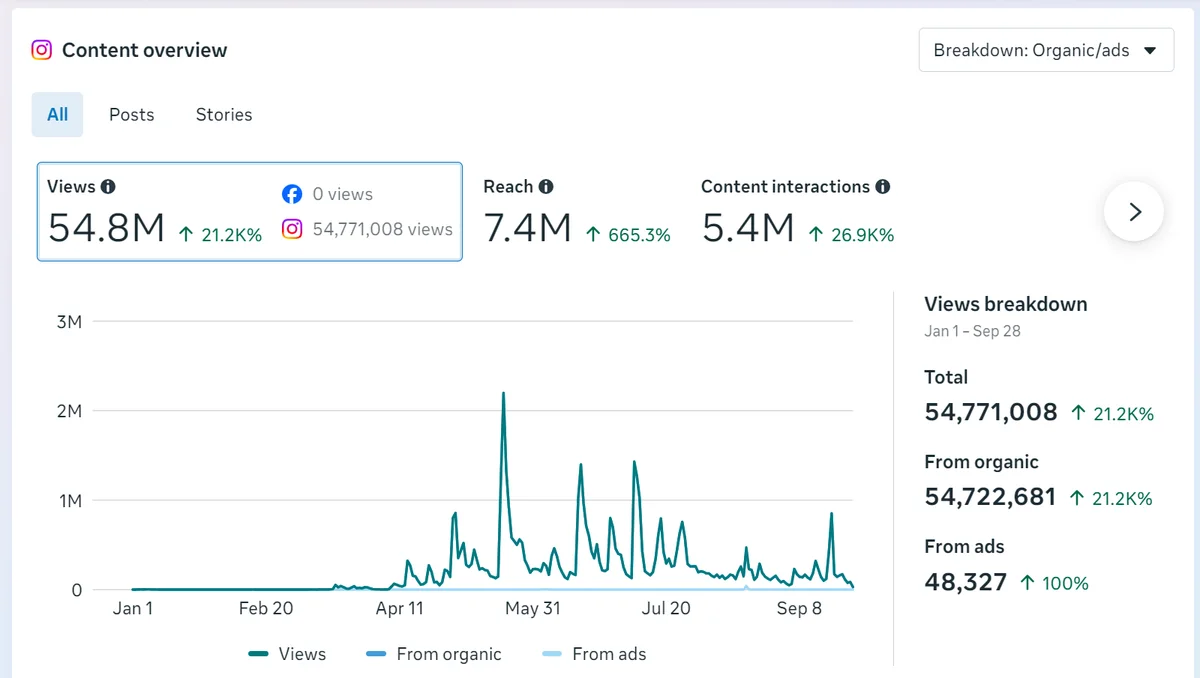Click the From ads 48,327 value
Viewport: 1200px width, 678px height.
pos(966,582)
